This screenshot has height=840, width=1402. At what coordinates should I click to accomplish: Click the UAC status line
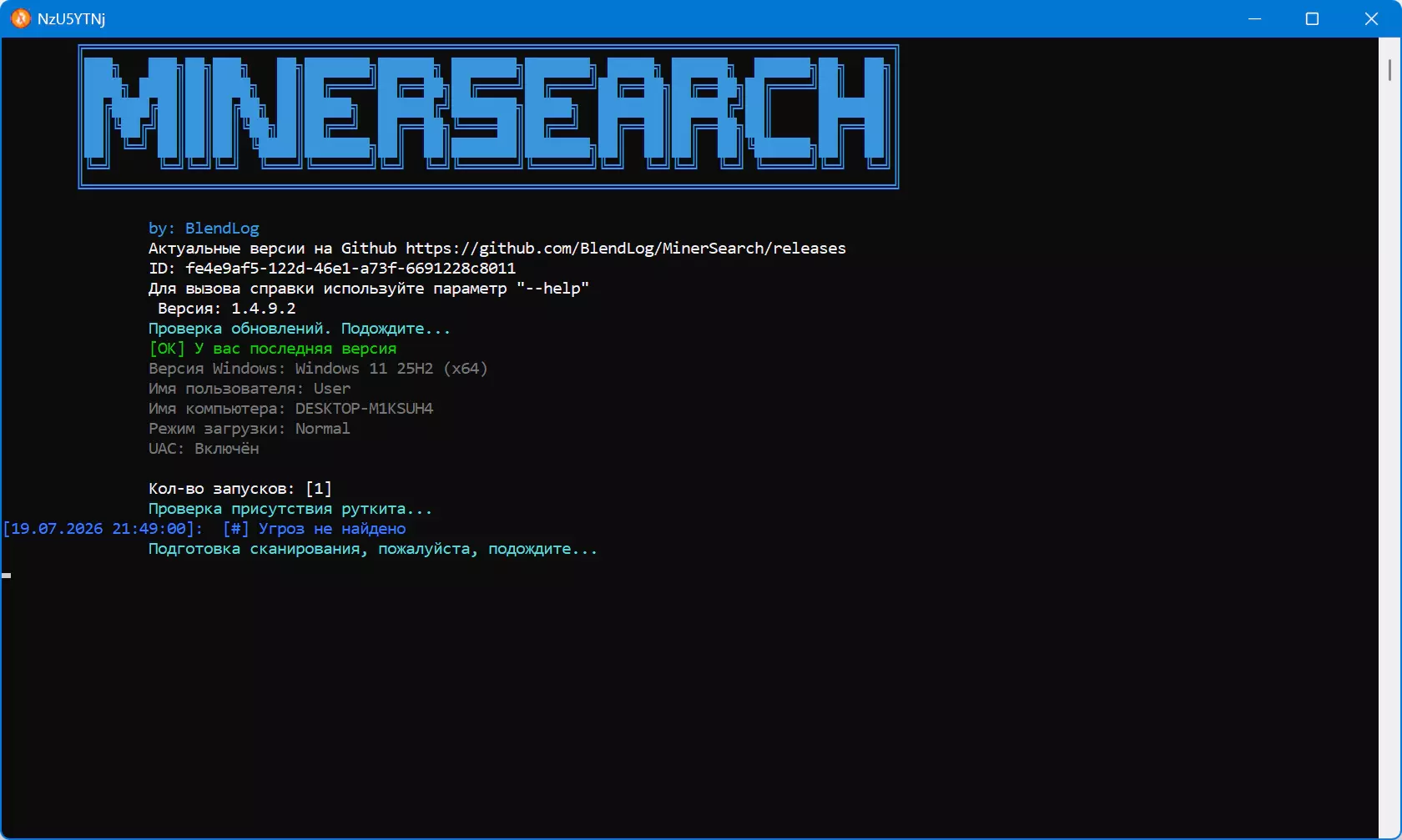tap(204, 449)
